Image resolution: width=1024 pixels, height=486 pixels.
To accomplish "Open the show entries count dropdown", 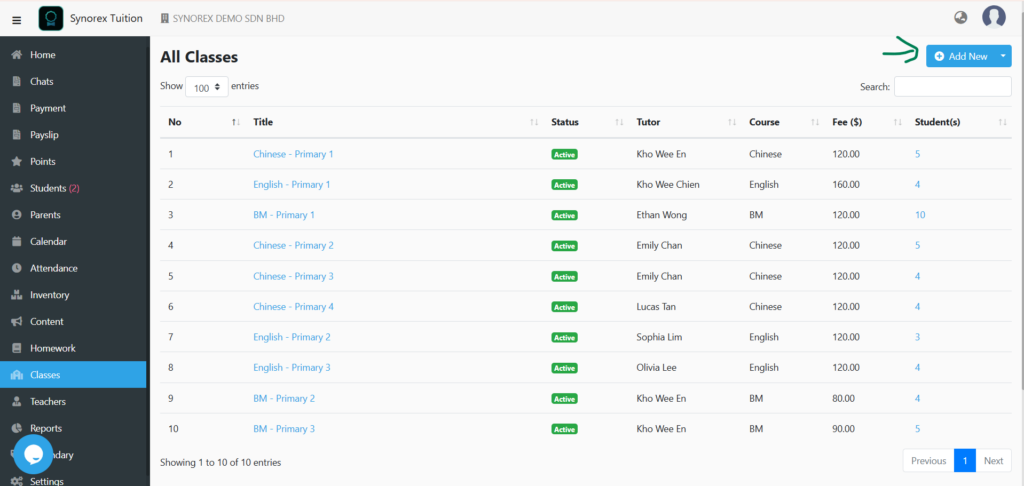I will 207,87.
